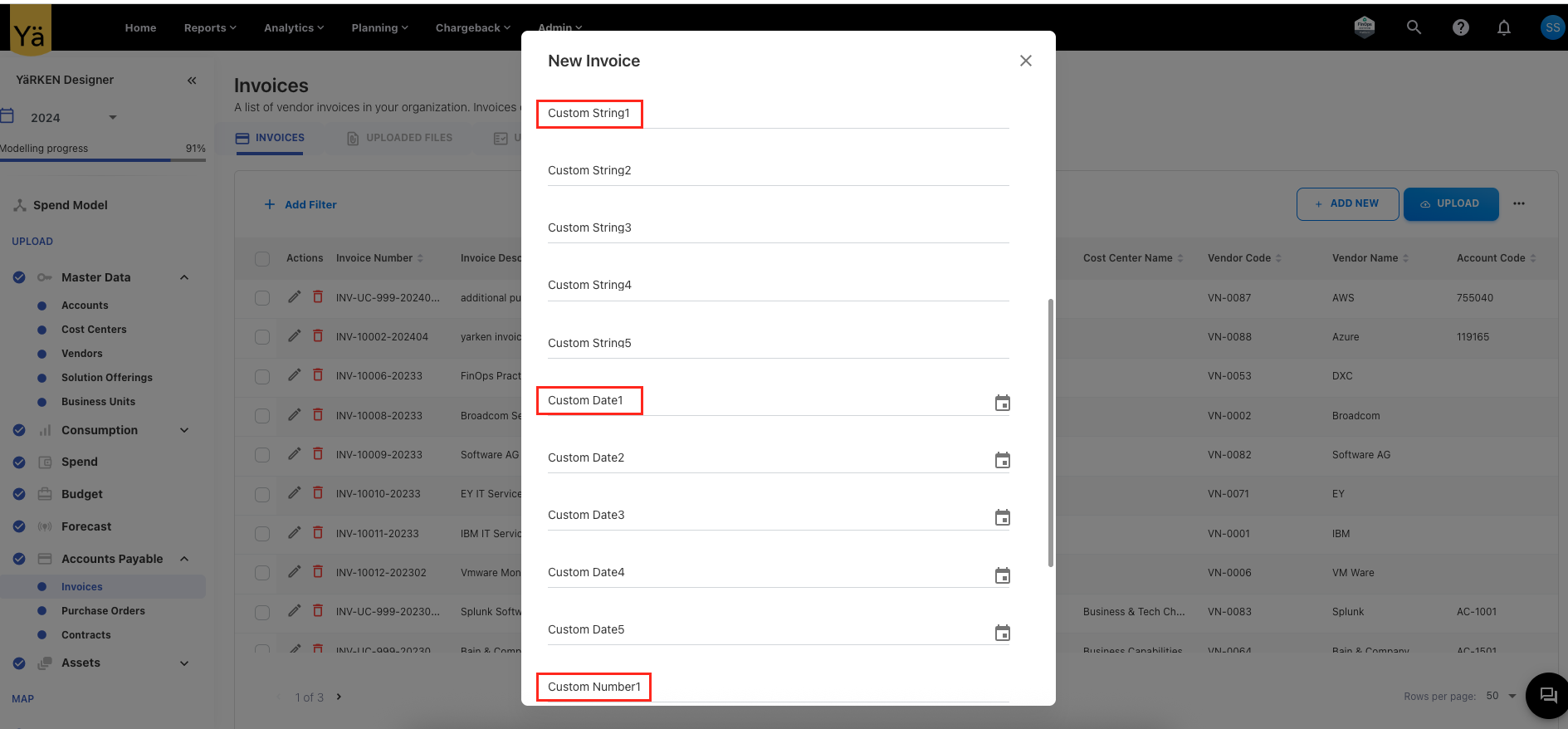
Task: Switch to the UPLOADED FILES tab
Action: pyautogui.click(x=399, y=138)
